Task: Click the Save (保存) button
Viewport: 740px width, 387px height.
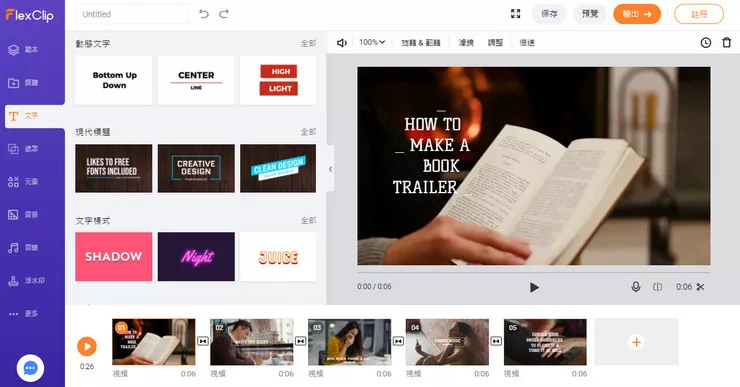Action: point(549,14)
